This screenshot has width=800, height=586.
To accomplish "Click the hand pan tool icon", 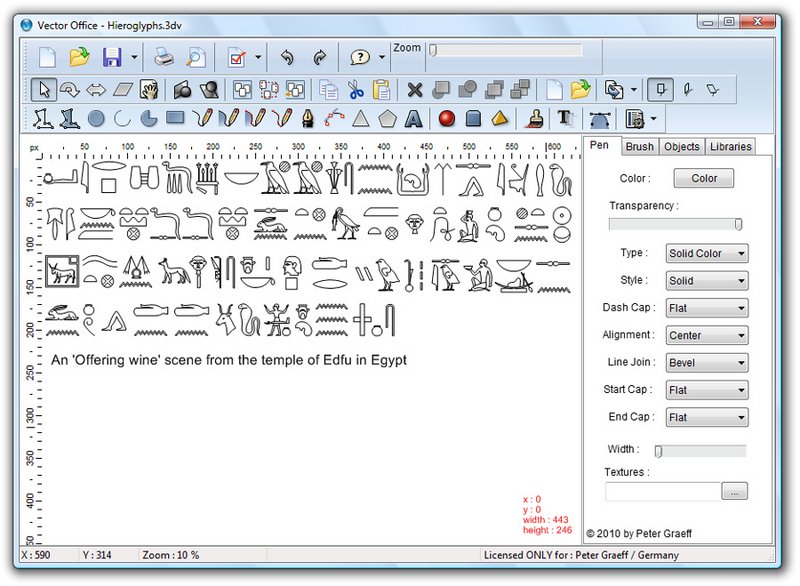I will click(x=149, y=90).
